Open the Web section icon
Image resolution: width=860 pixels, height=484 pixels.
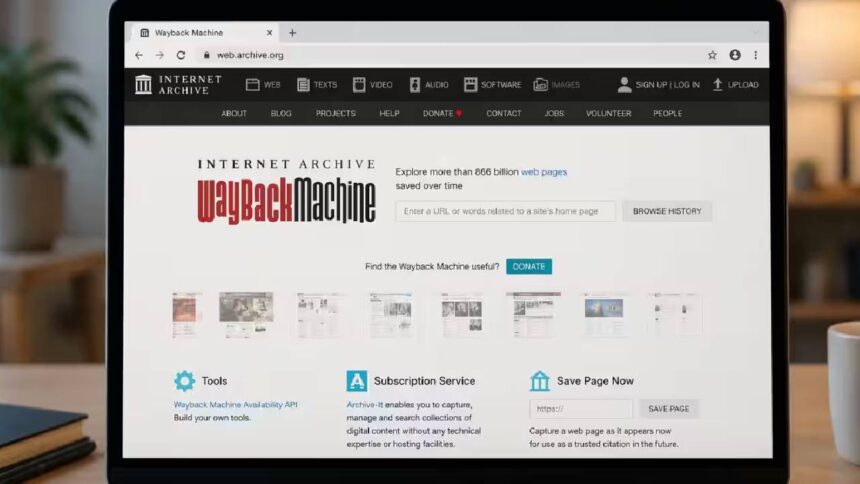[x=252, y=85]
